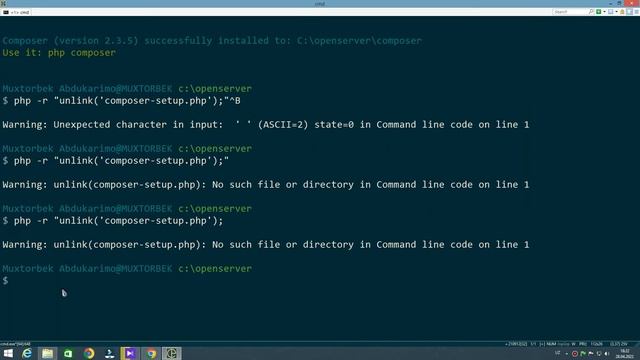Click the new console green plus icon
The width and height of the screenshot is (640, 360).
point(598,12)
